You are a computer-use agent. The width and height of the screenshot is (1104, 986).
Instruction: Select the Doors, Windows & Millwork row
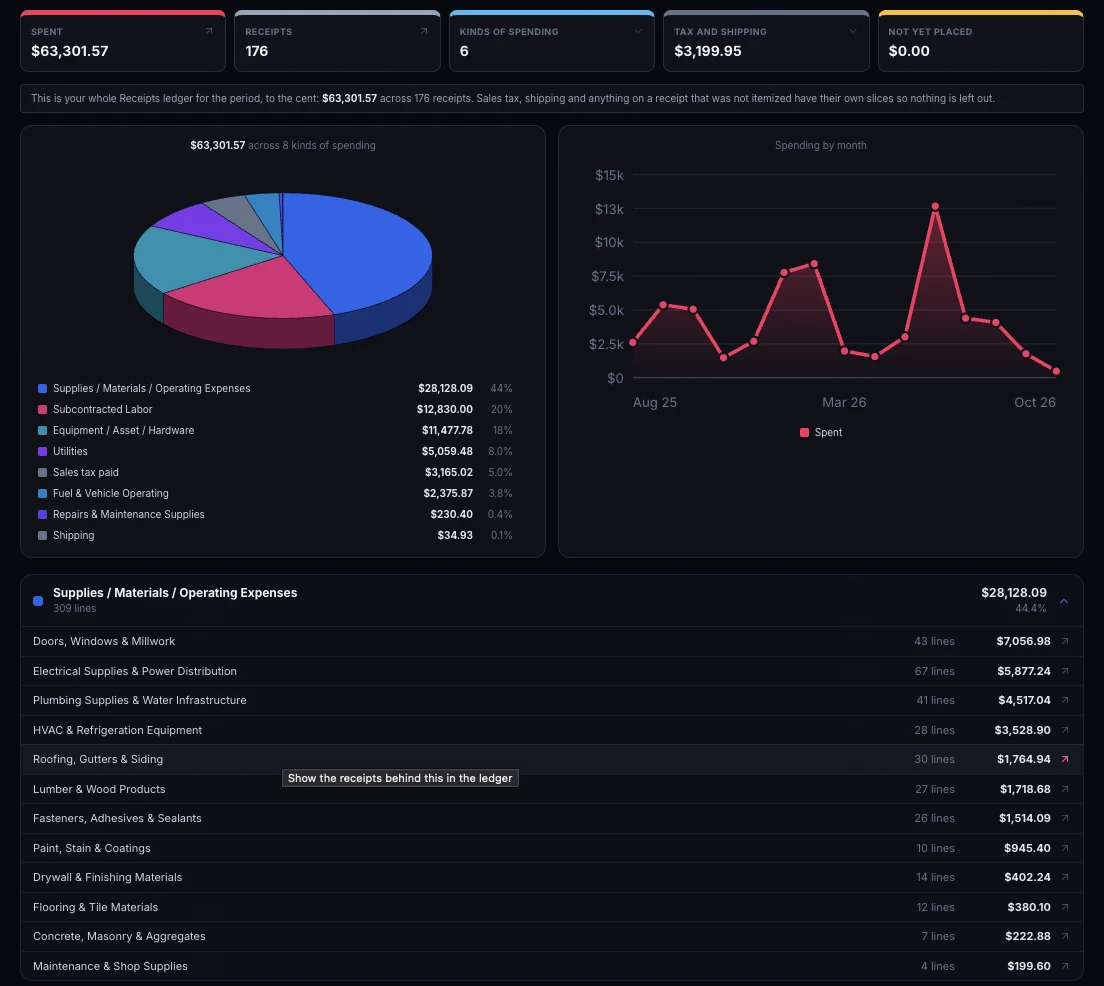pos(551,642)
